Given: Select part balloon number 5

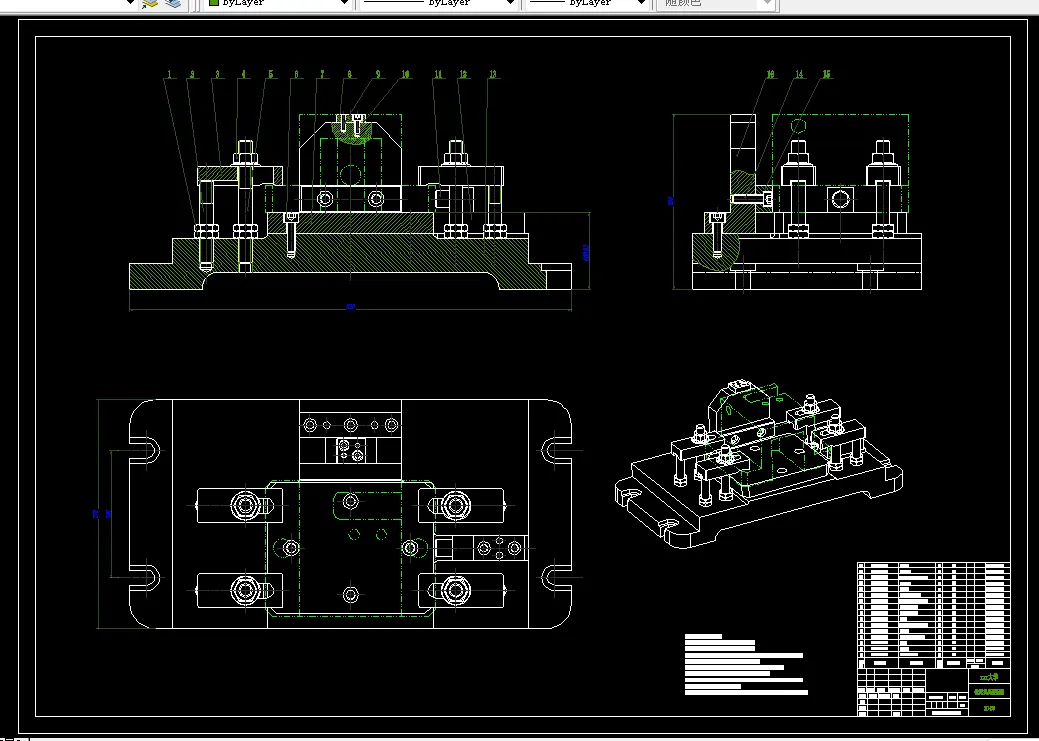Looking at the screenshot, I should [x=270, y=74].
